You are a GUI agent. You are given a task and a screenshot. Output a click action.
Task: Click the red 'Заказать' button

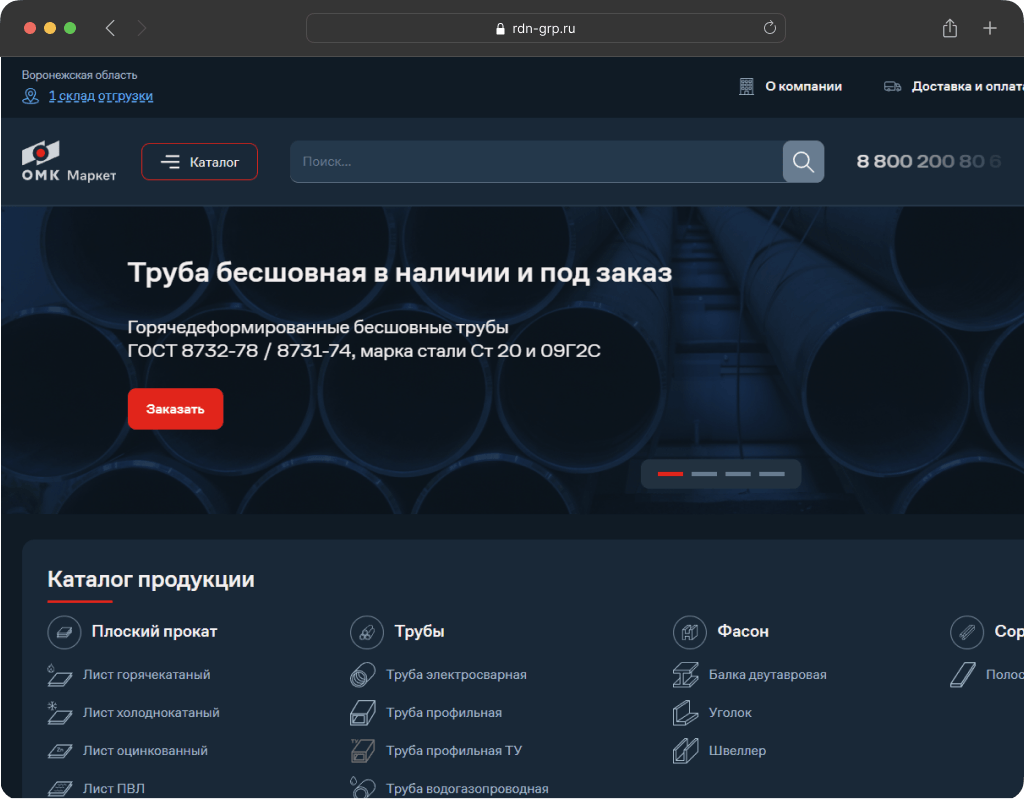pyautogui.click(x=175, y=409)
